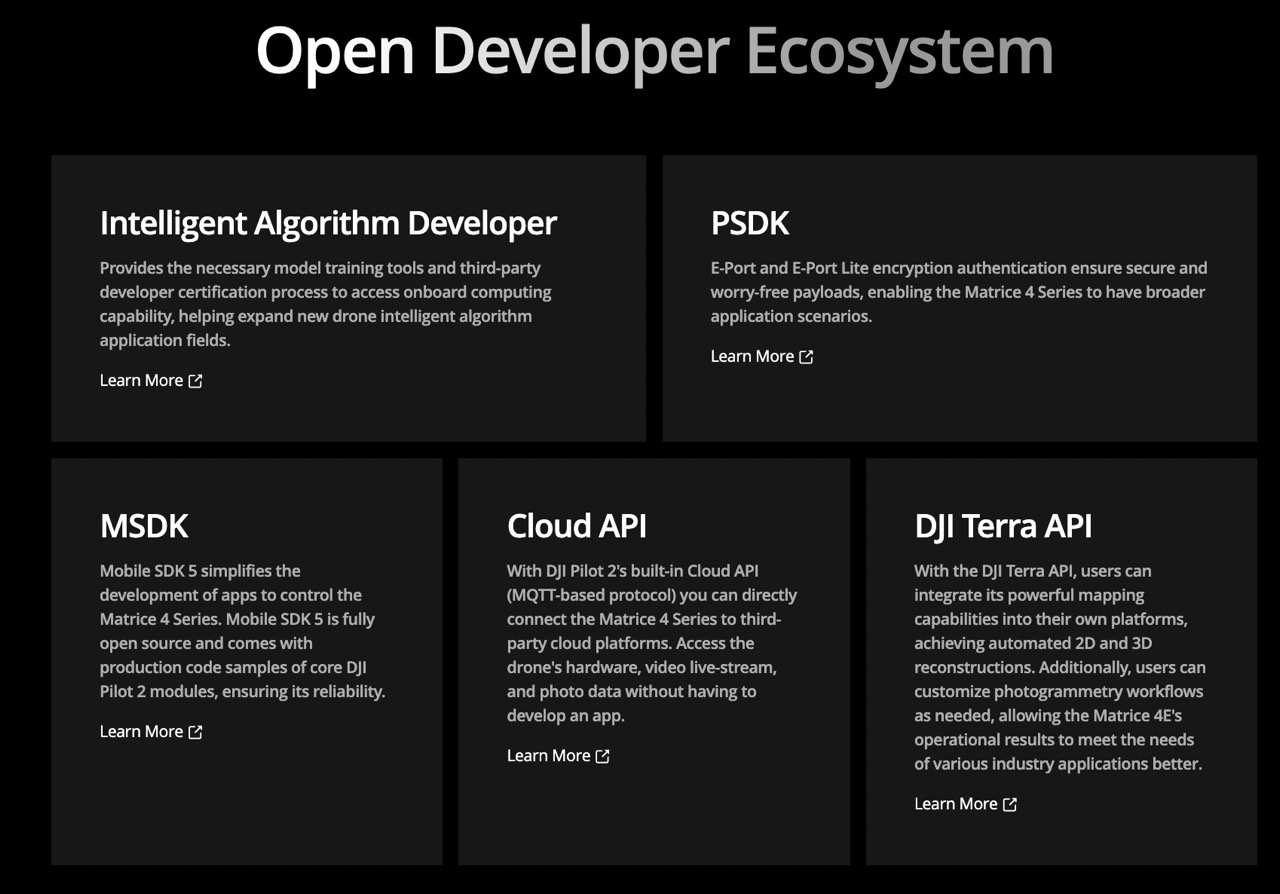
Task: Open Learn More link under DJI Terra API
Action: tap(965, 803)
